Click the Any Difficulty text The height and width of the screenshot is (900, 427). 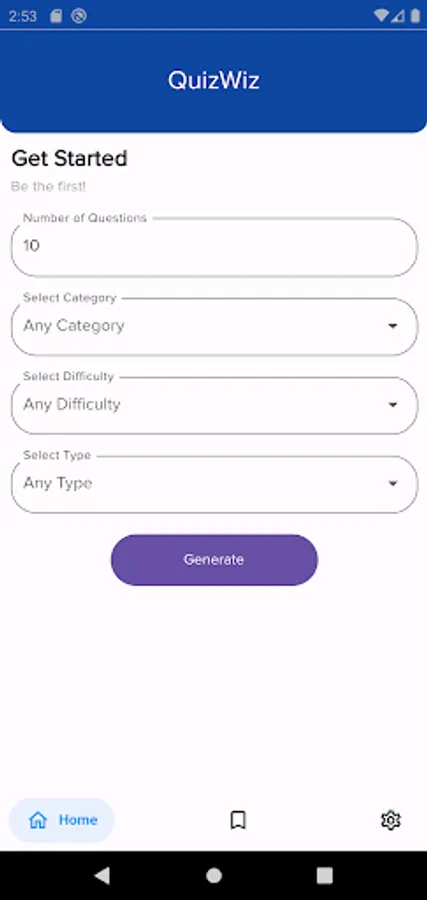[x=72, y=405]
